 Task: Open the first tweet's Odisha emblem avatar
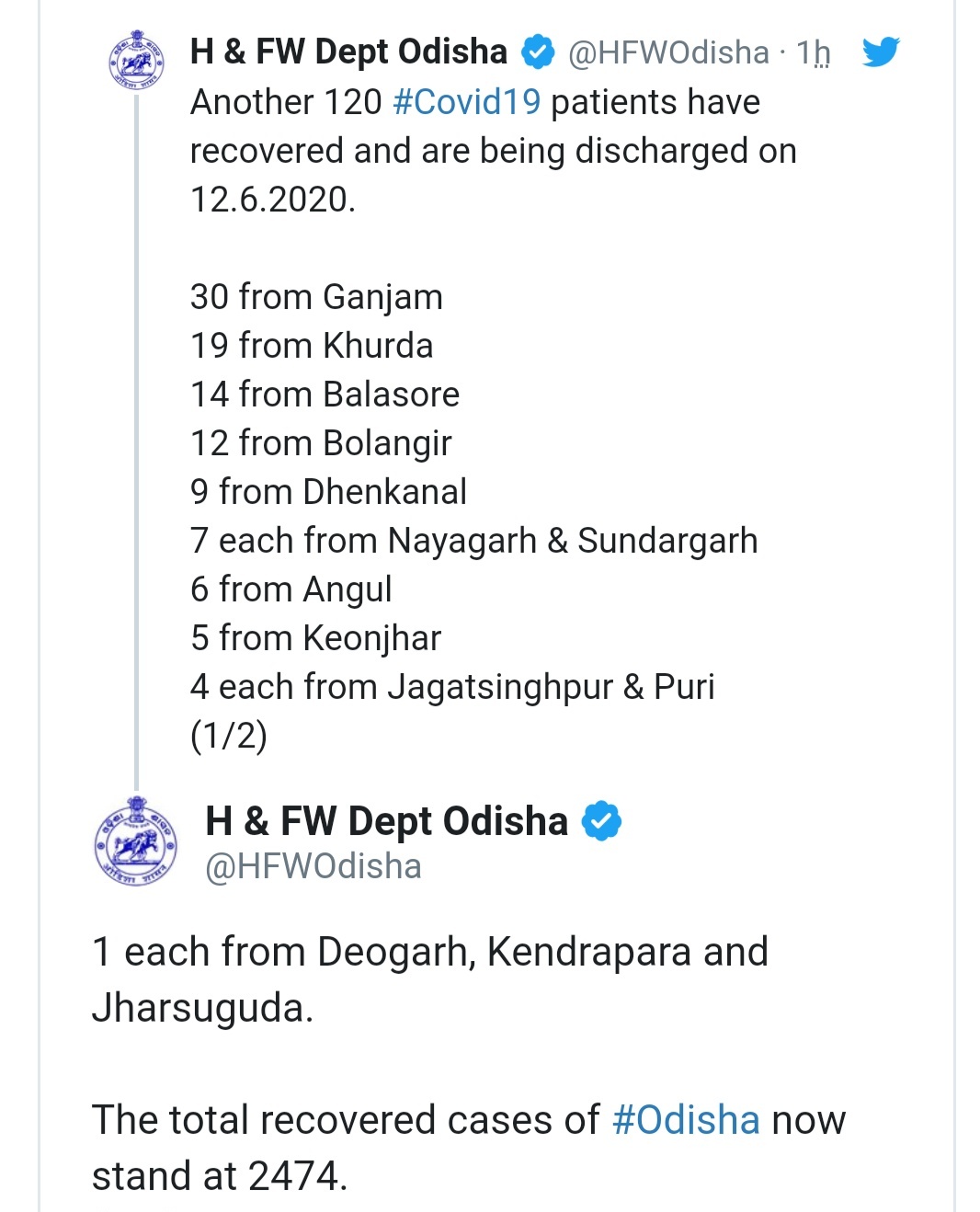coord(136,59)
